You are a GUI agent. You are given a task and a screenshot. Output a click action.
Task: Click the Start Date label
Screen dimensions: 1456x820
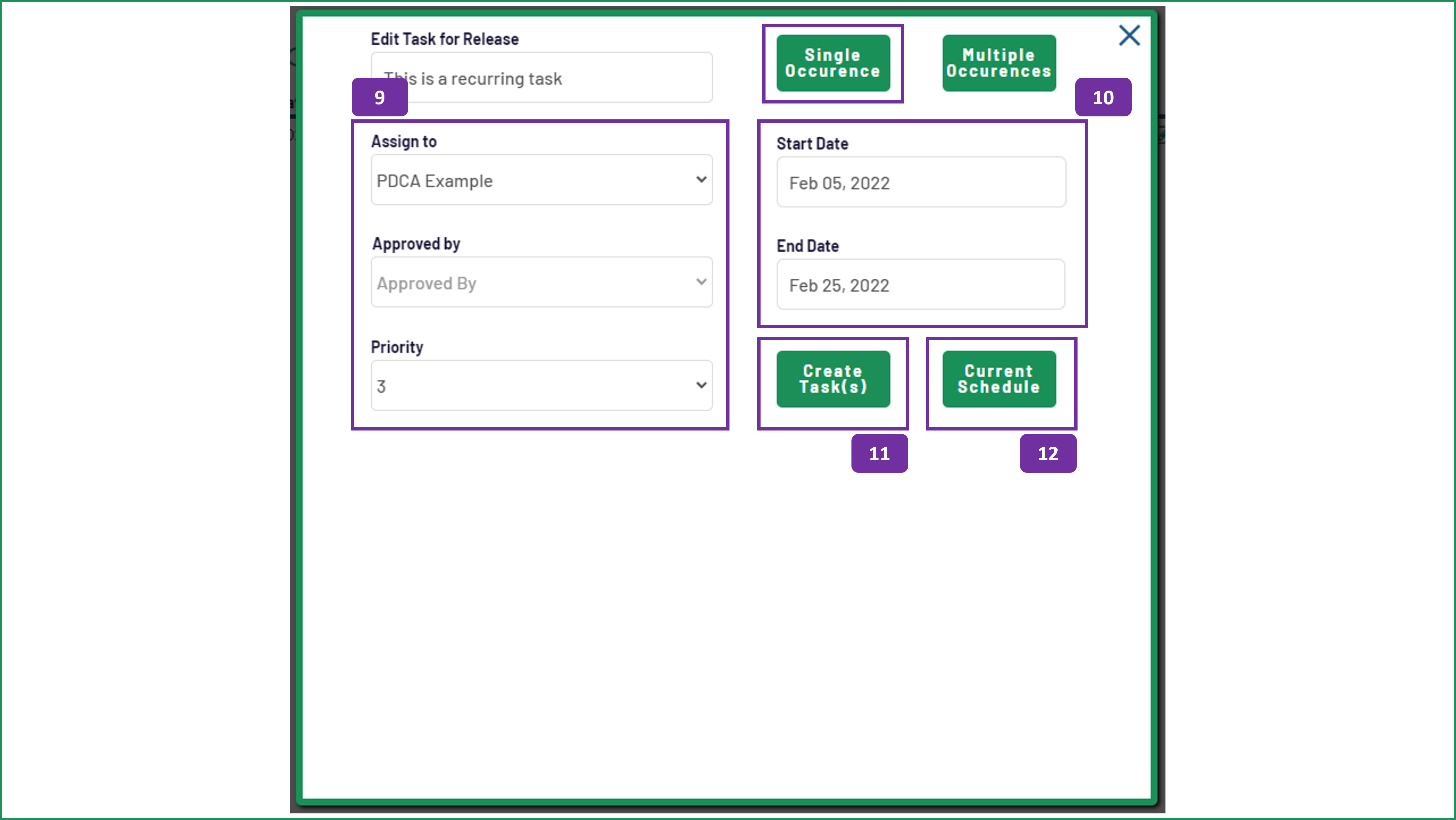point(812,143)
